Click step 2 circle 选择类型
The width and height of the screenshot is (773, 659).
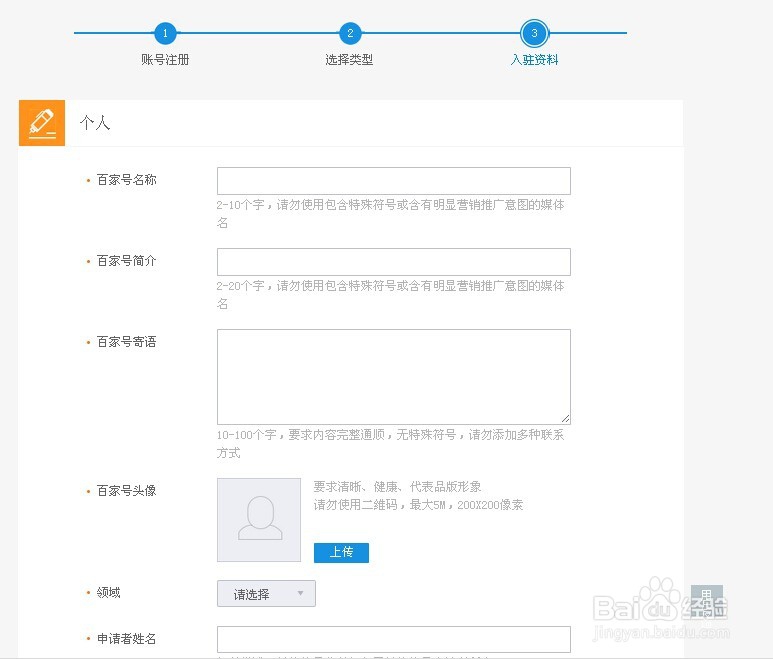pos(350,33)
